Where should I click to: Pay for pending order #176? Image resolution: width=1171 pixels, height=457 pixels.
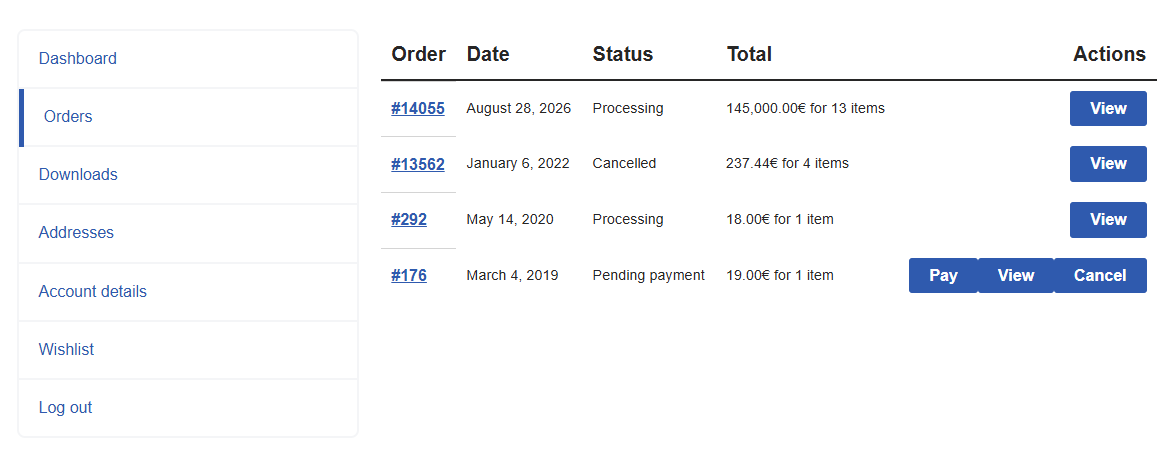tap(943, 276)
